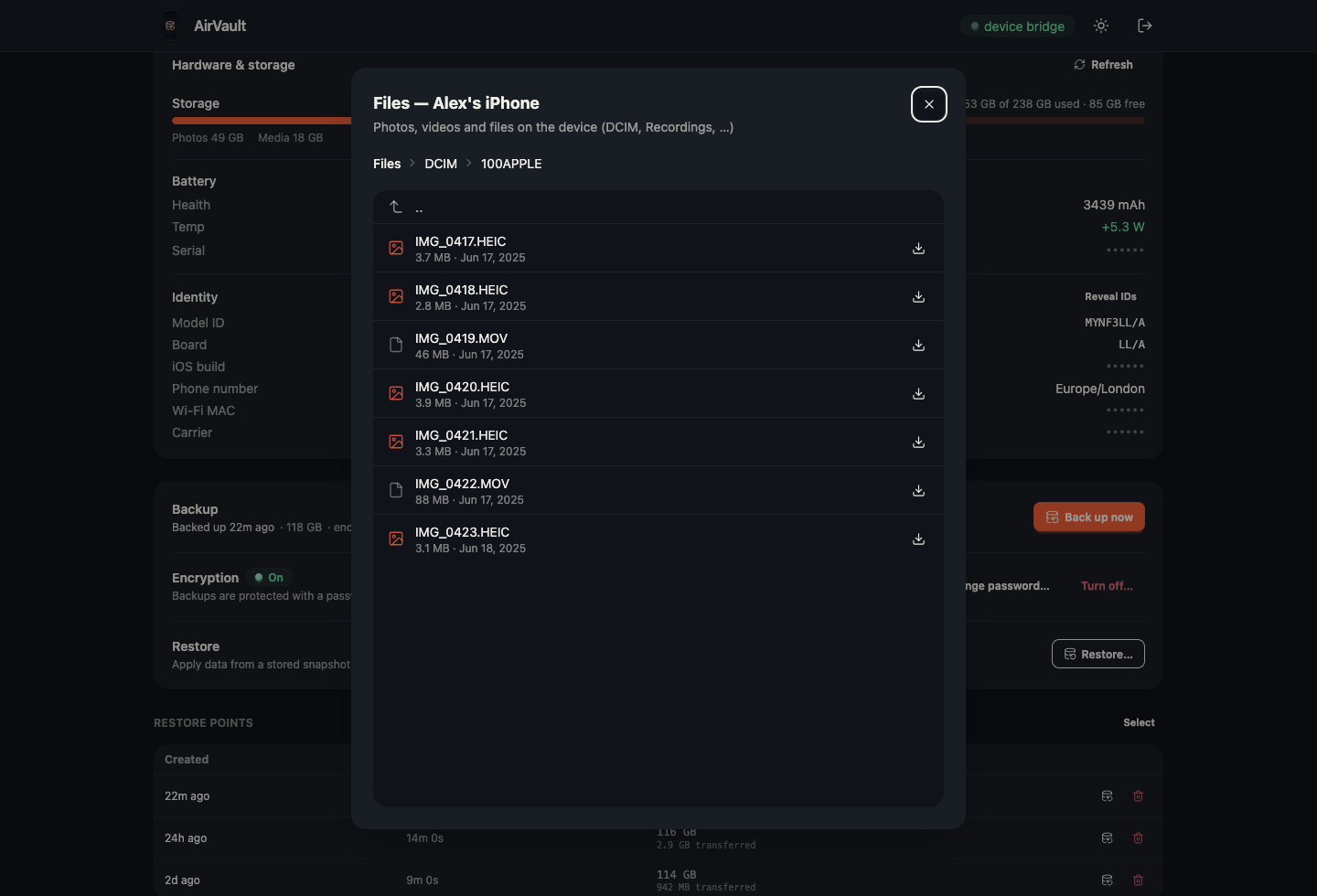This screenshot has width=1317, height=896.
Task: Click Select for restore points
Action: point(1139,723)
